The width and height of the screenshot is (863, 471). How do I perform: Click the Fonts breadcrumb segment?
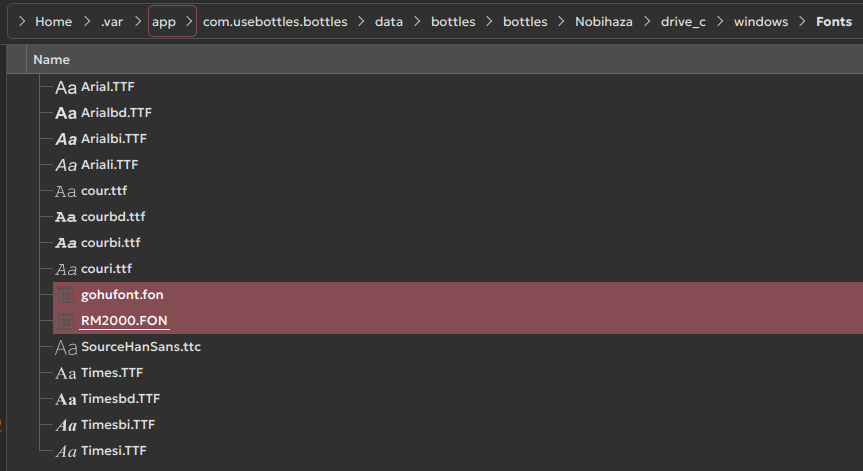coord(833,22)
